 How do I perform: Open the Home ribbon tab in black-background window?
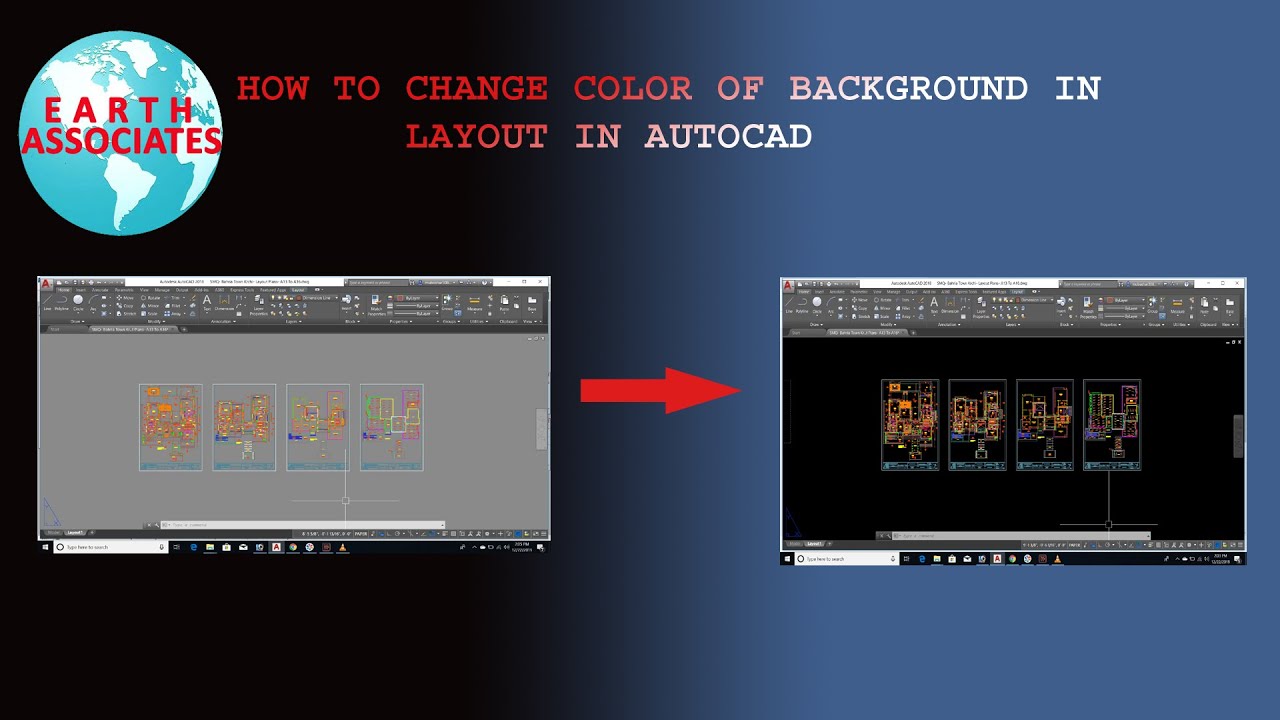(x=804, y=292)
